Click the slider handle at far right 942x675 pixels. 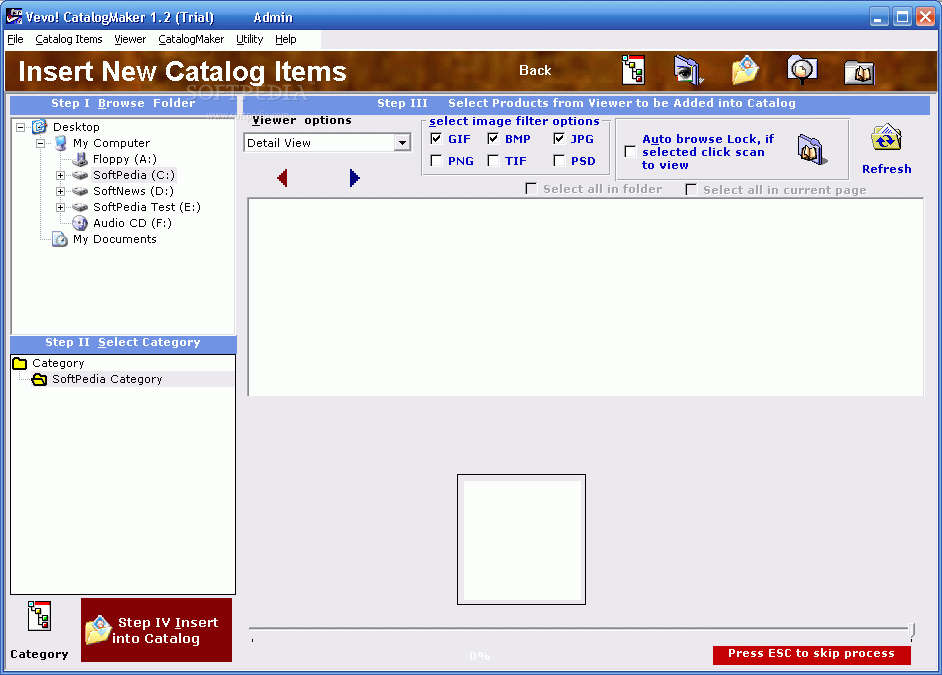pyautogui.click(x=912, y=631)
